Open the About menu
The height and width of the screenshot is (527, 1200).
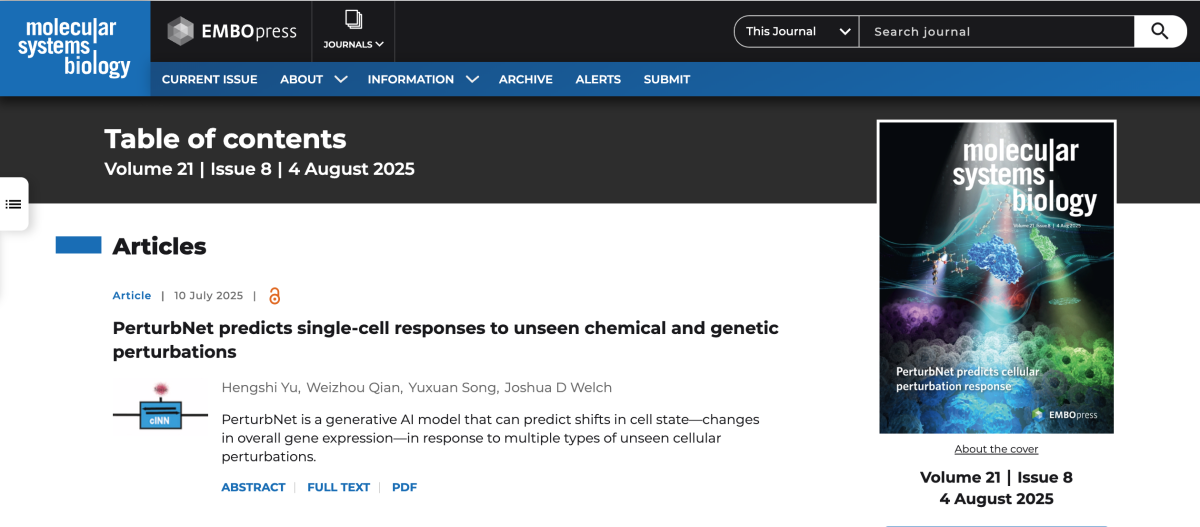point(301,79)
